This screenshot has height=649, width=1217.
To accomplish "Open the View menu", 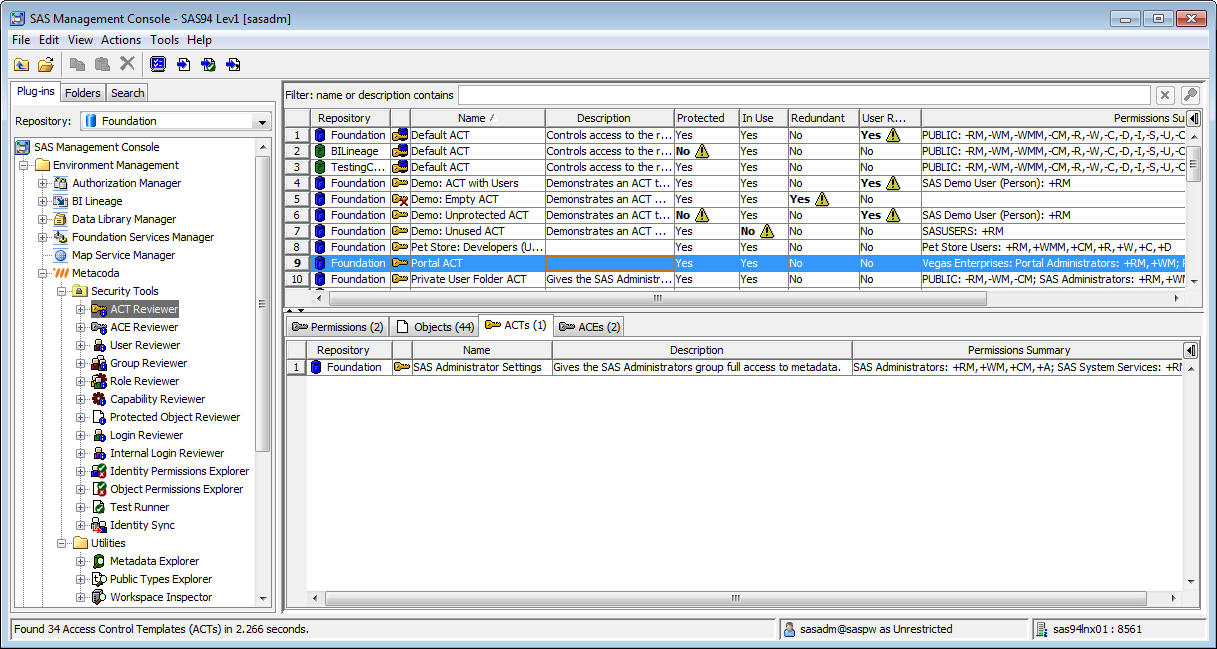I will click(x=80, y=40).
